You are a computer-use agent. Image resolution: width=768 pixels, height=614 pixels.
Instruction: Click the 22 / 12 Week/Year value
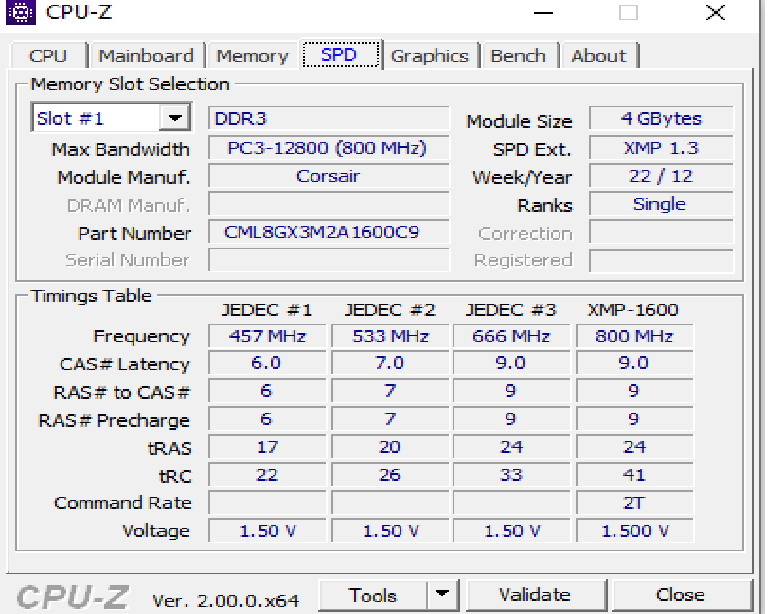pos(661,176)
